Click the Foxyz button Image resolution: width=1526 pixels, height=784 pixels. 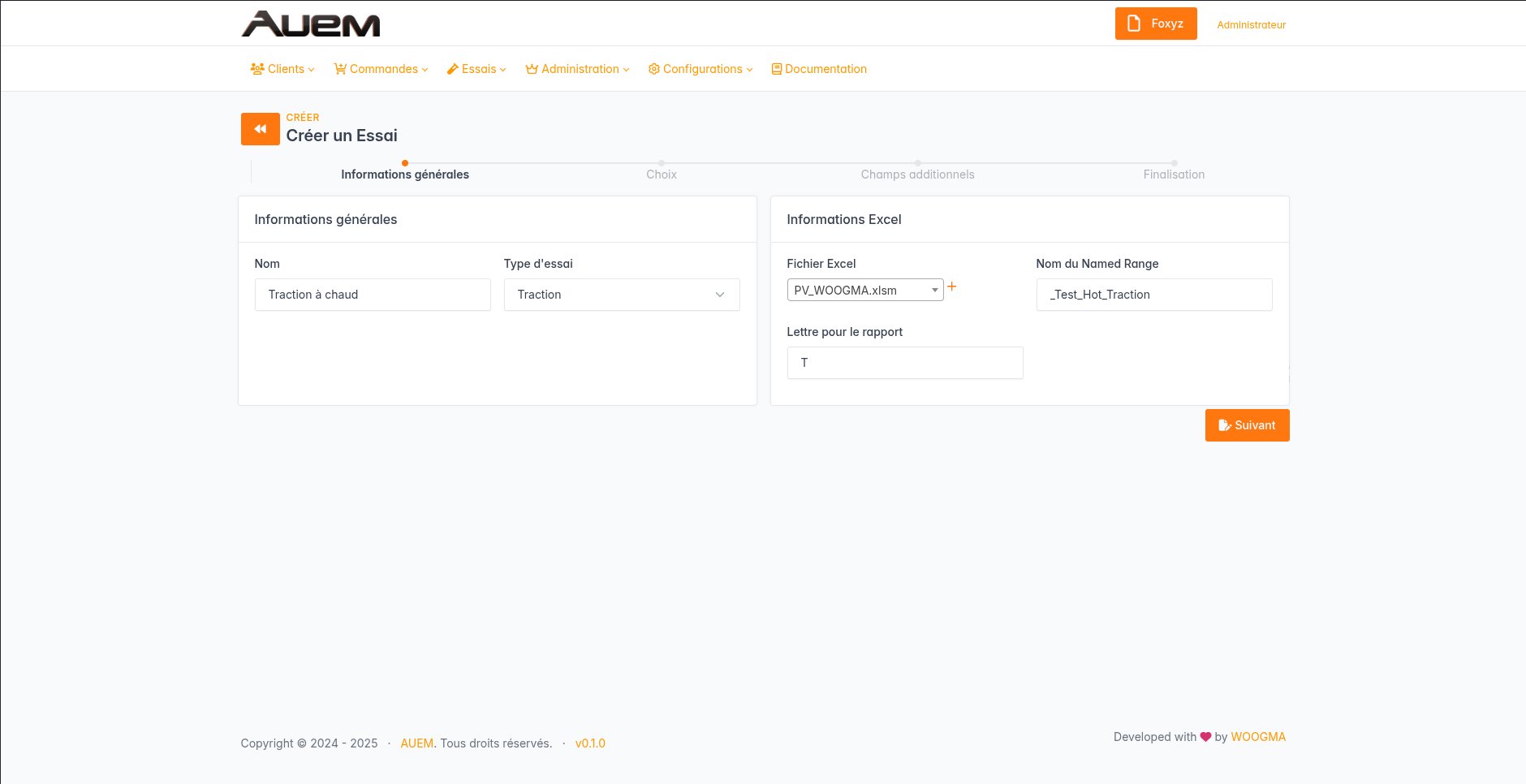pos(1155,24)
